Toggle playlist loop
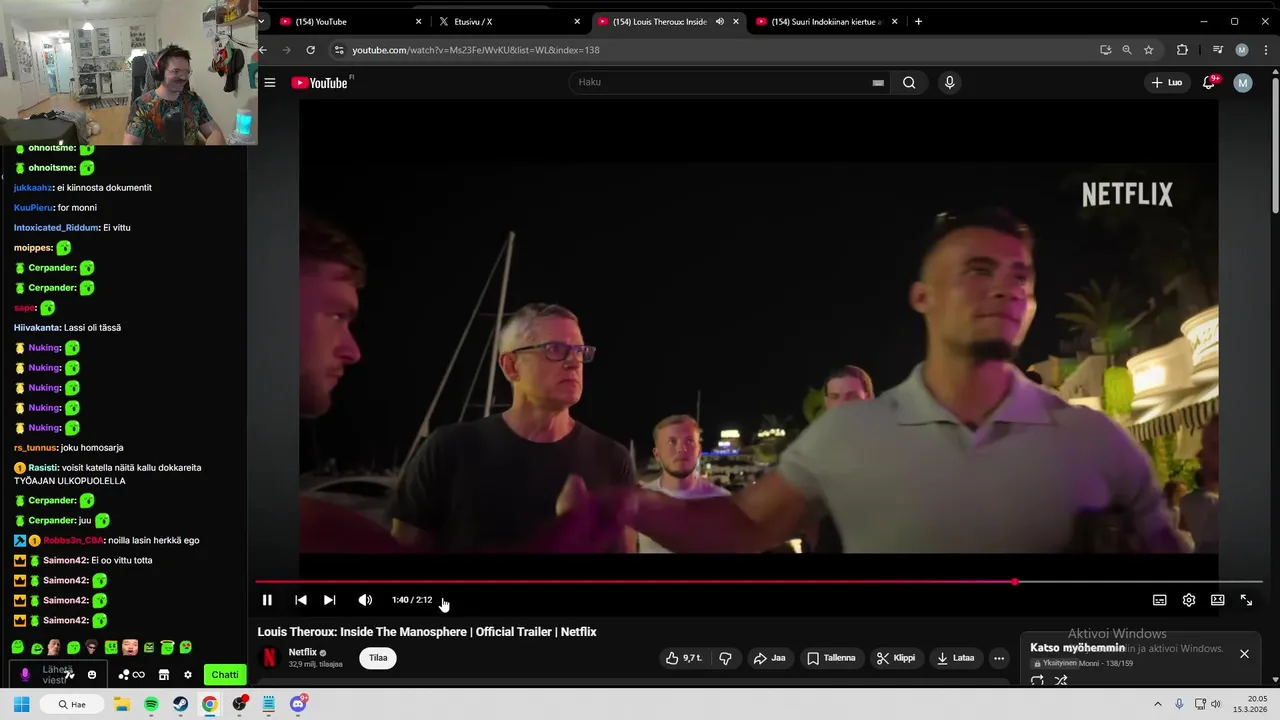This screenshot has width=1280, height=720. click(1037, 680)
